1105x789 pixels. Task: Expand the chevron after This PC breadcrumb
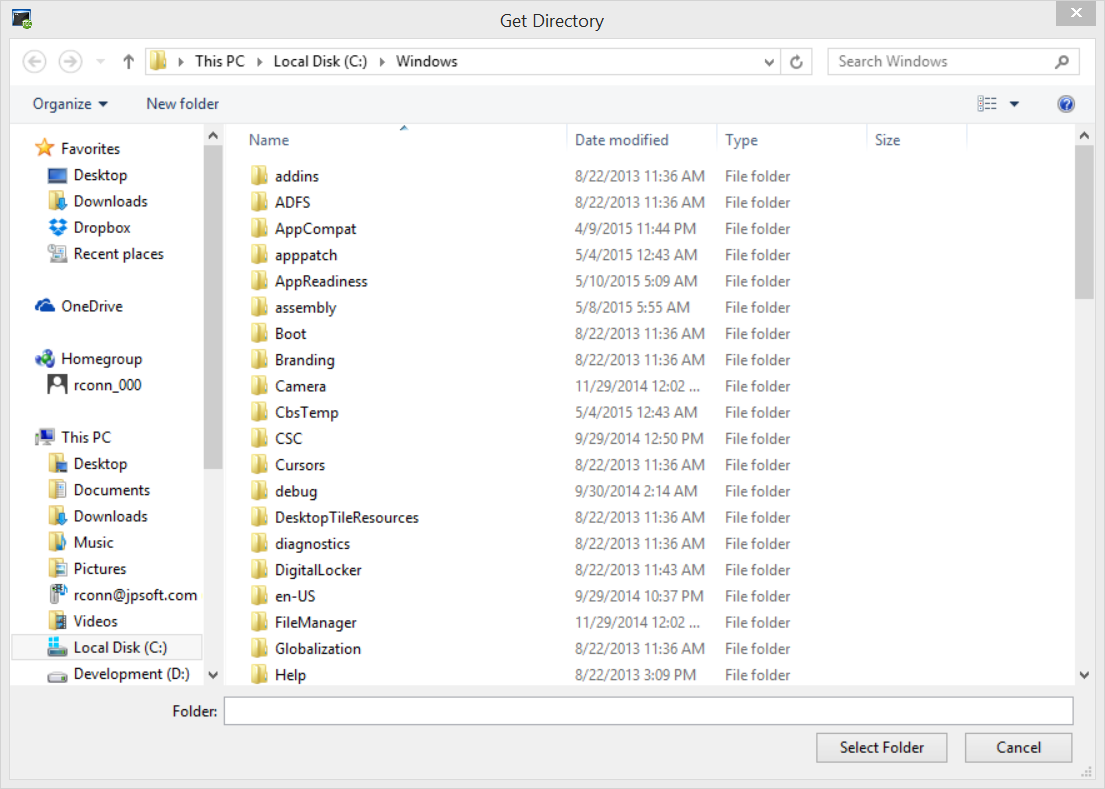point(259,62)
